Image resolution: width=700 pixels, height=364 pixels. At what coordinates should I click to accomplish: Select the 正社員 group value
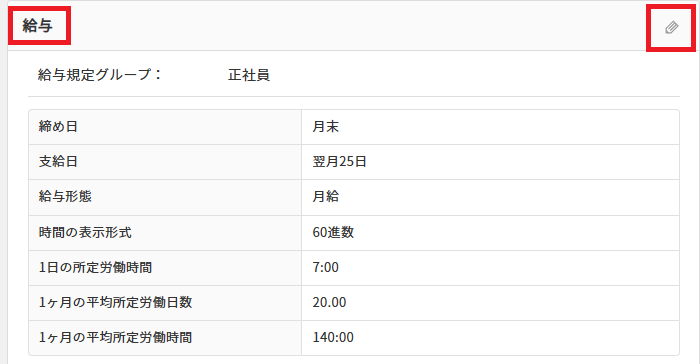click(x=249, y=75)
